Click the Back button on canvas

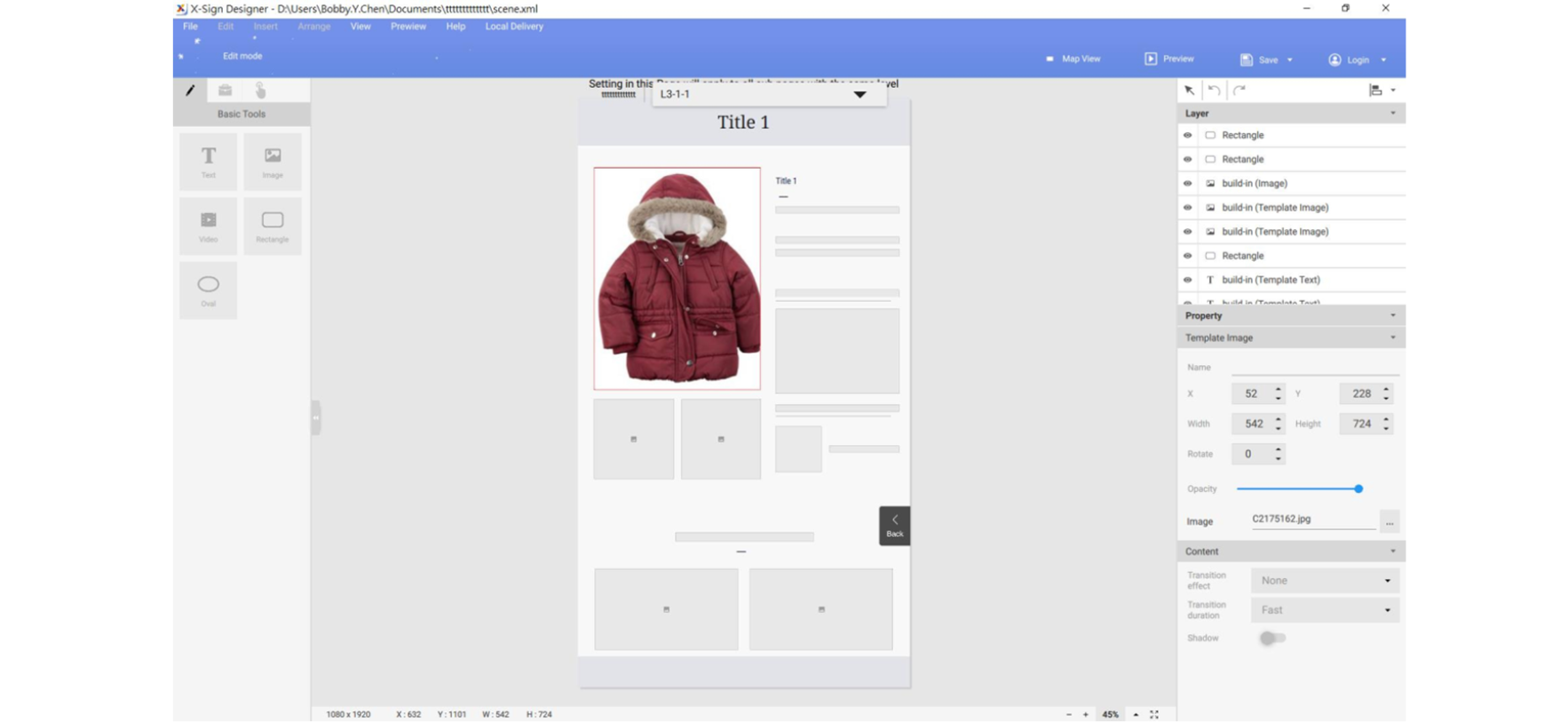894,526
